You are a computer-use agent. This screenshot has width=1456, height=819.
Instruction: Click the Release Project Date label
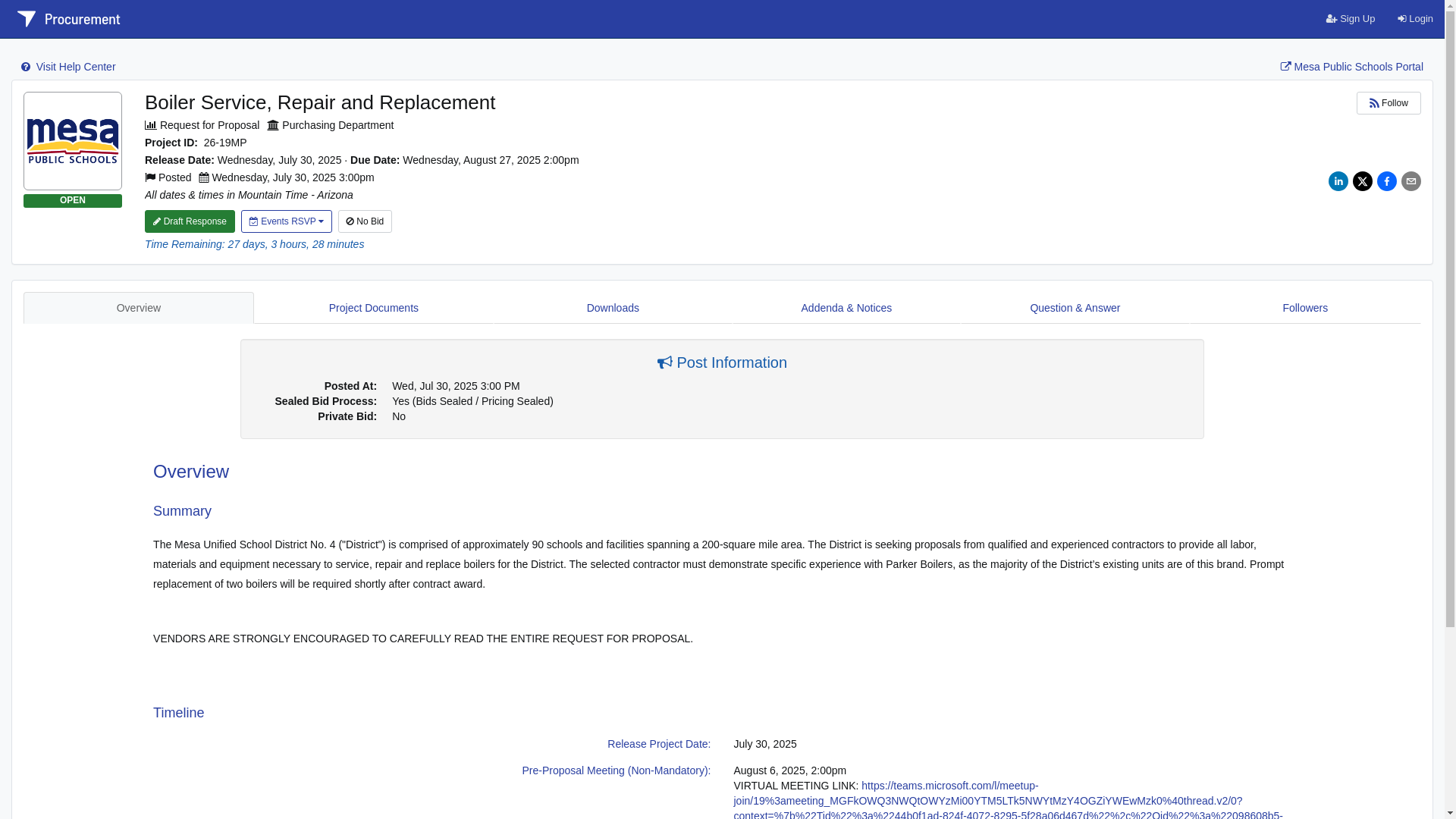point(659,744)
